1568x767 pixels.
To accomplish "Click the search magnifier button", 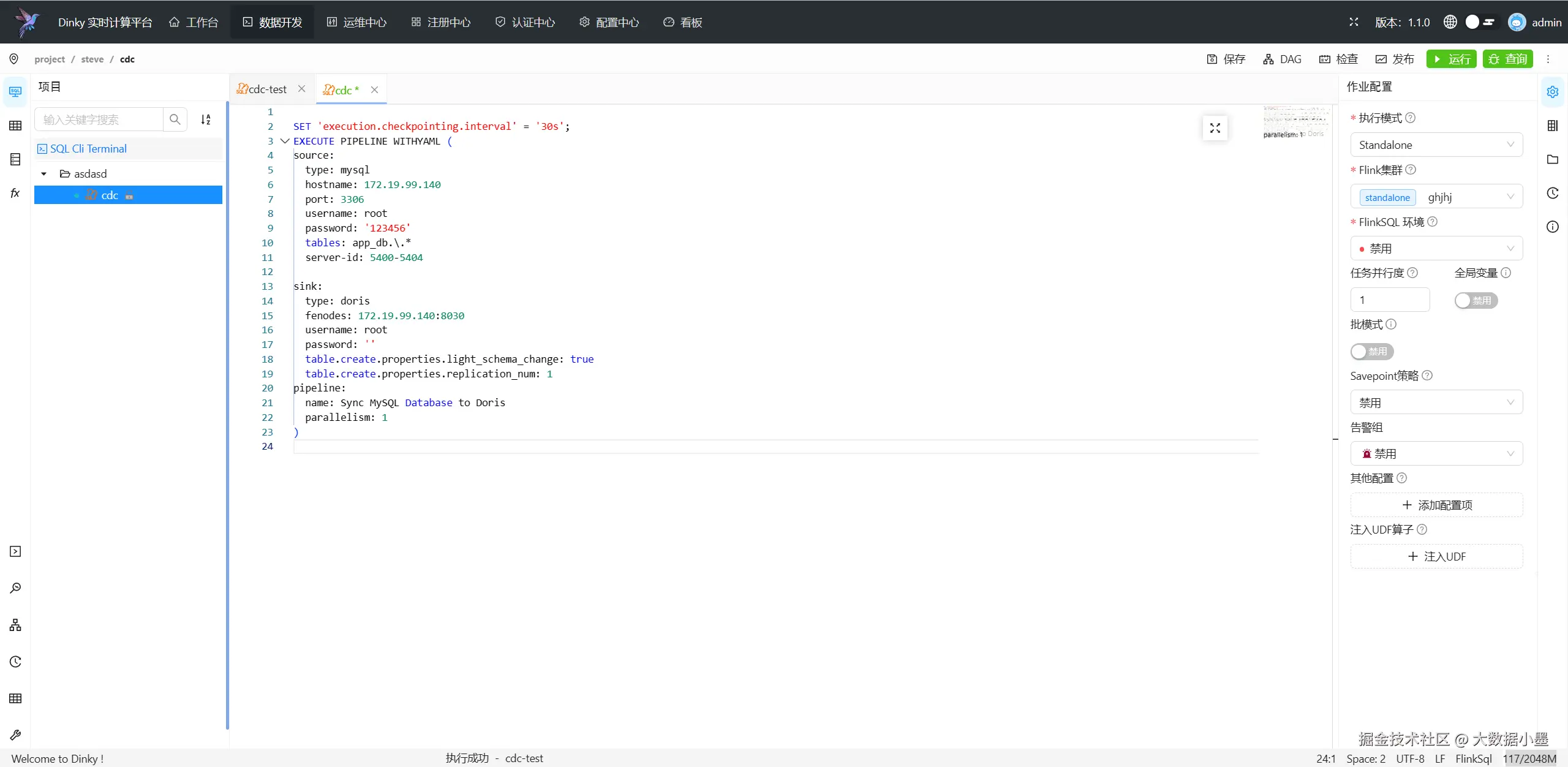I will pyautogui.click(x=175, y=119).
